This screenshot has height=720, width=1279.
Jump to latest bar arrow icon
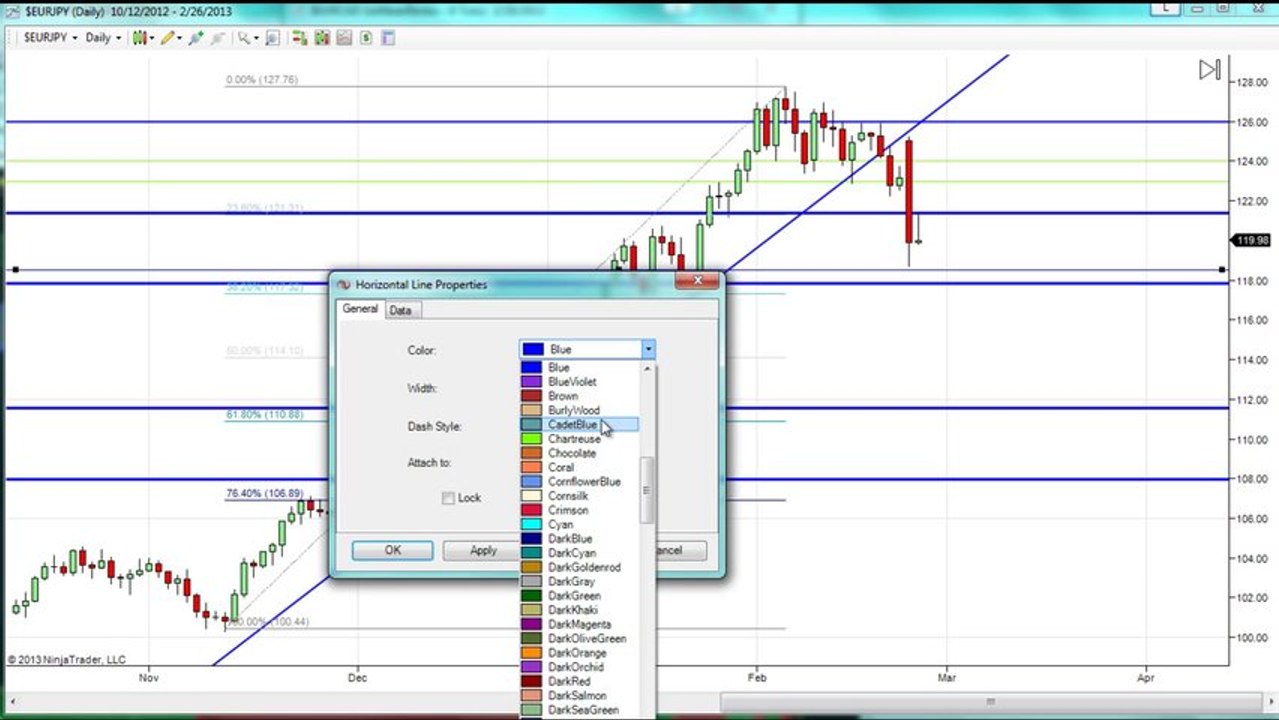pyautogui.click(x=1210, y=69)
